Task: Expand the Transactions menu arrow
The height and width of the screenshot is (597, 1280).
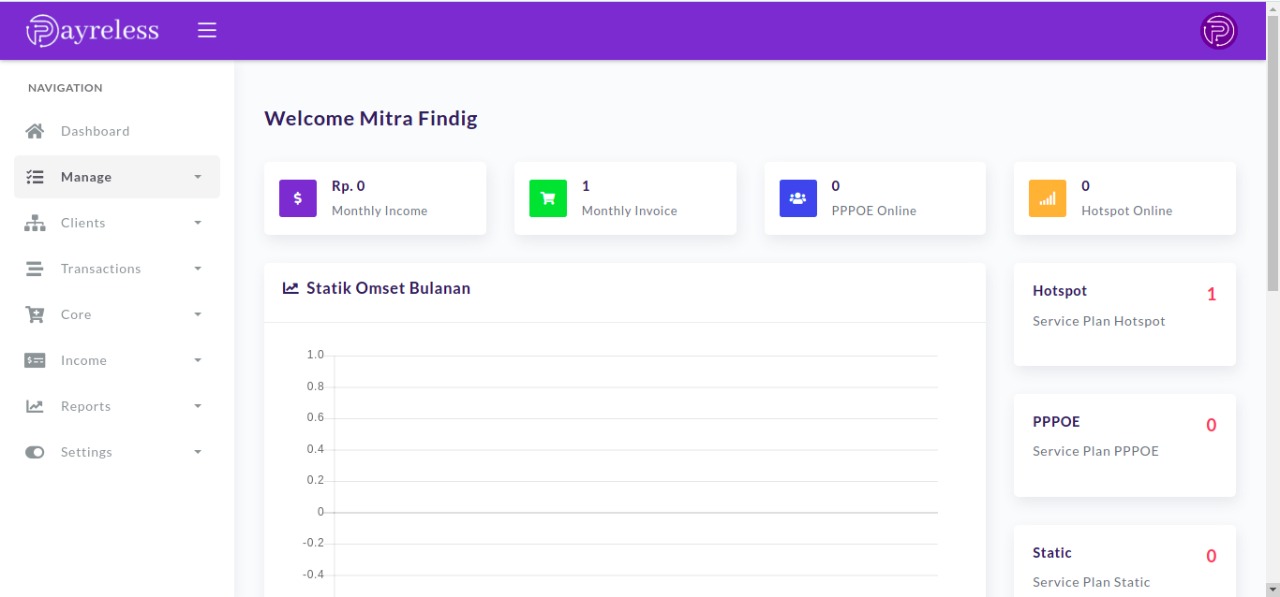Action: coord(198,269)
